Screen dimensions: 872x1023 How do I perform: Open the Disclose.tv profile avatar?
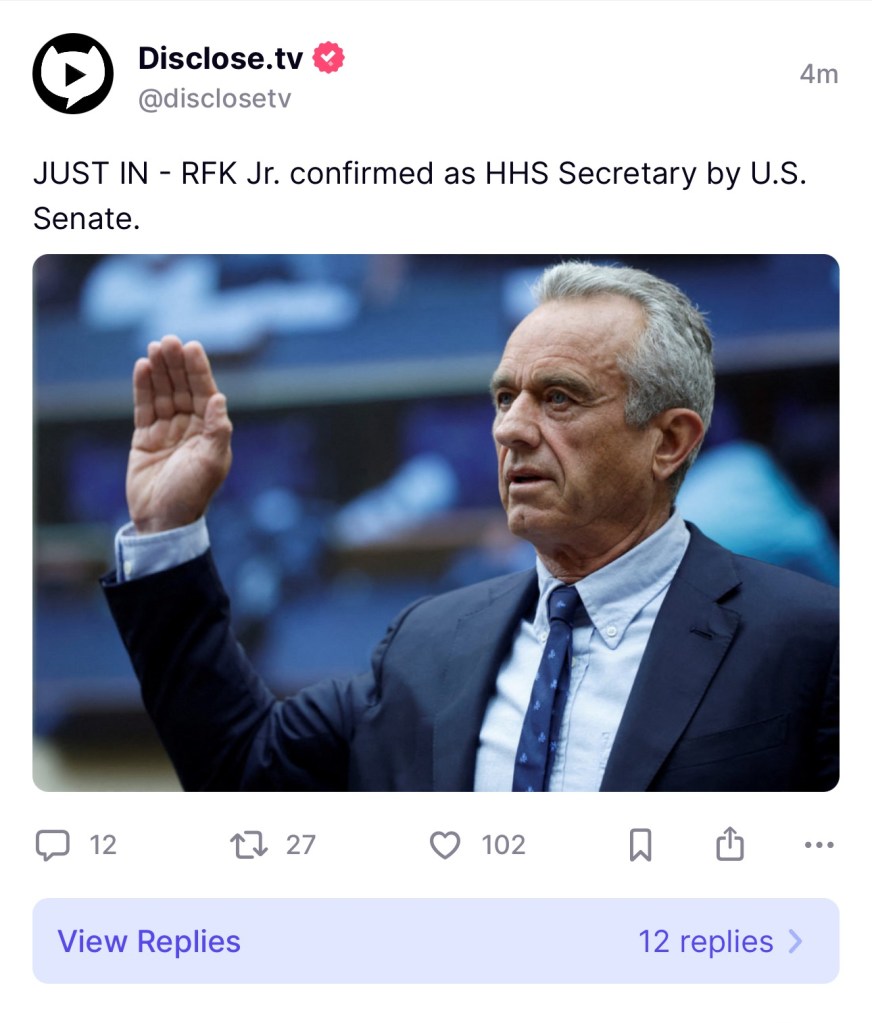tap(73, 73)
